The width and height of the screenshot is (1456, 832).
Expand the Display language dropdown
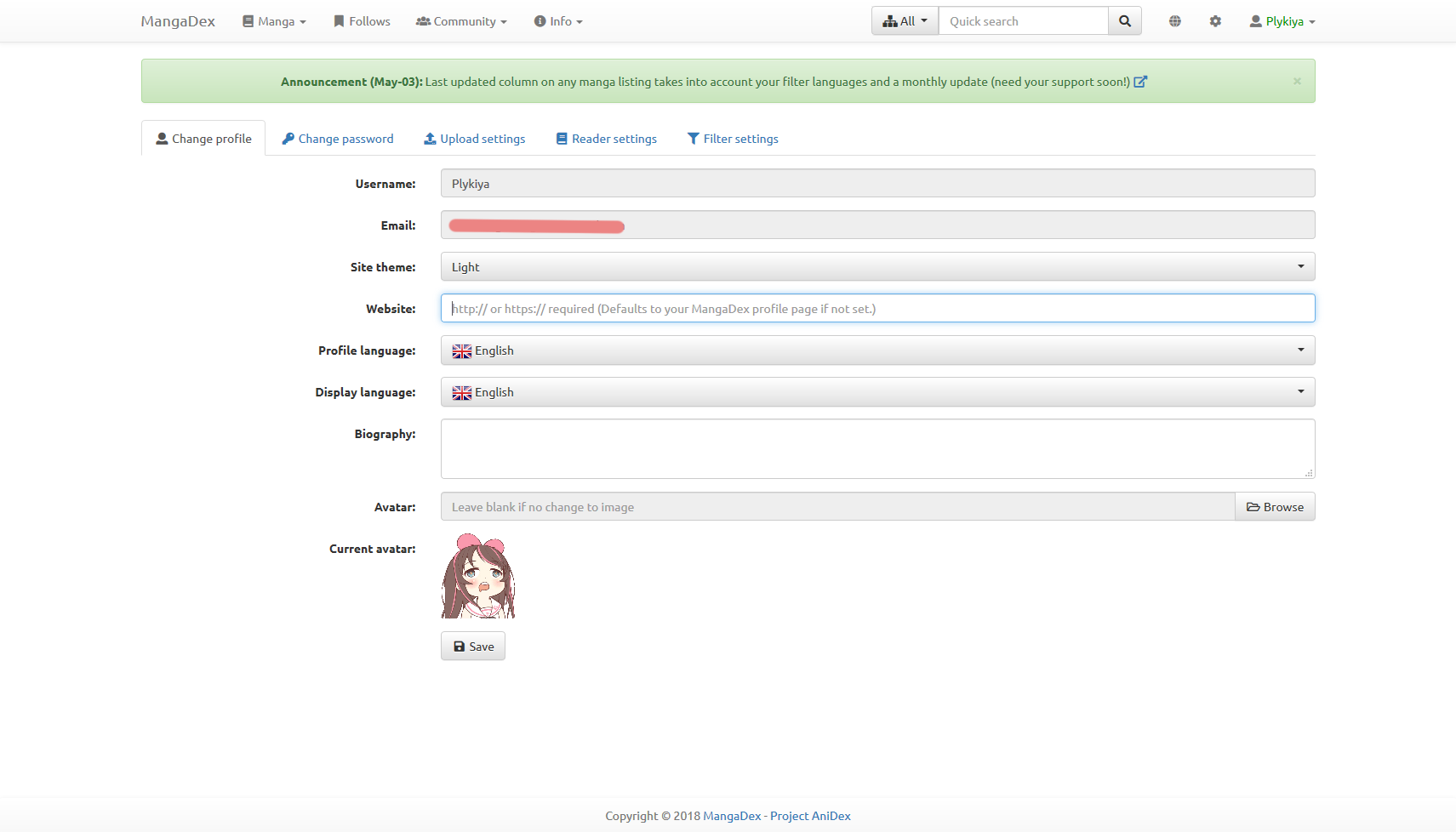pos(877,392)
